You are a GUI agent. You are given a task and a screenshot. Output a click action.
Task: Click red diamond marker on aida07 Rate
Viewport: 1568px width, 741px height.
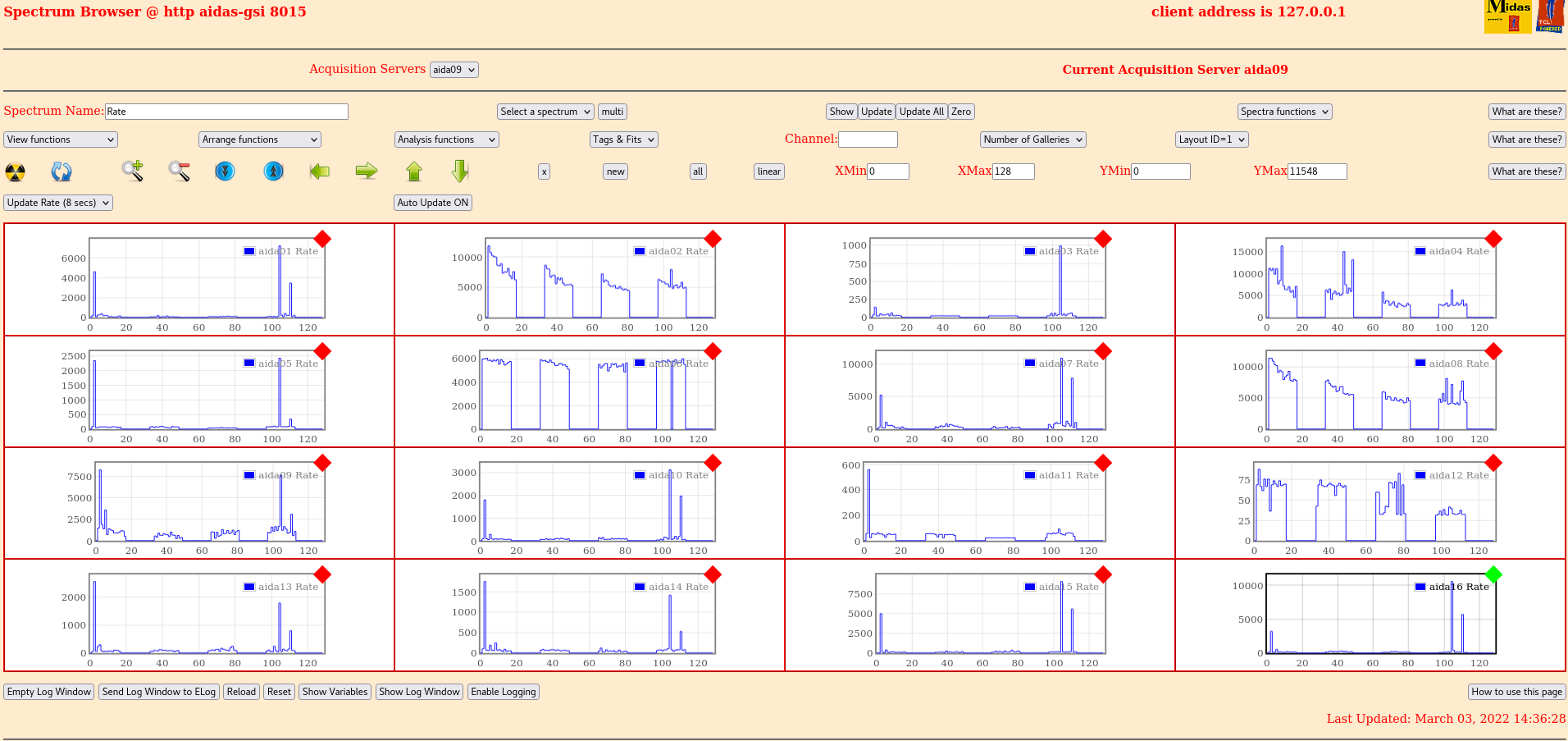(x=1103, y=351)
